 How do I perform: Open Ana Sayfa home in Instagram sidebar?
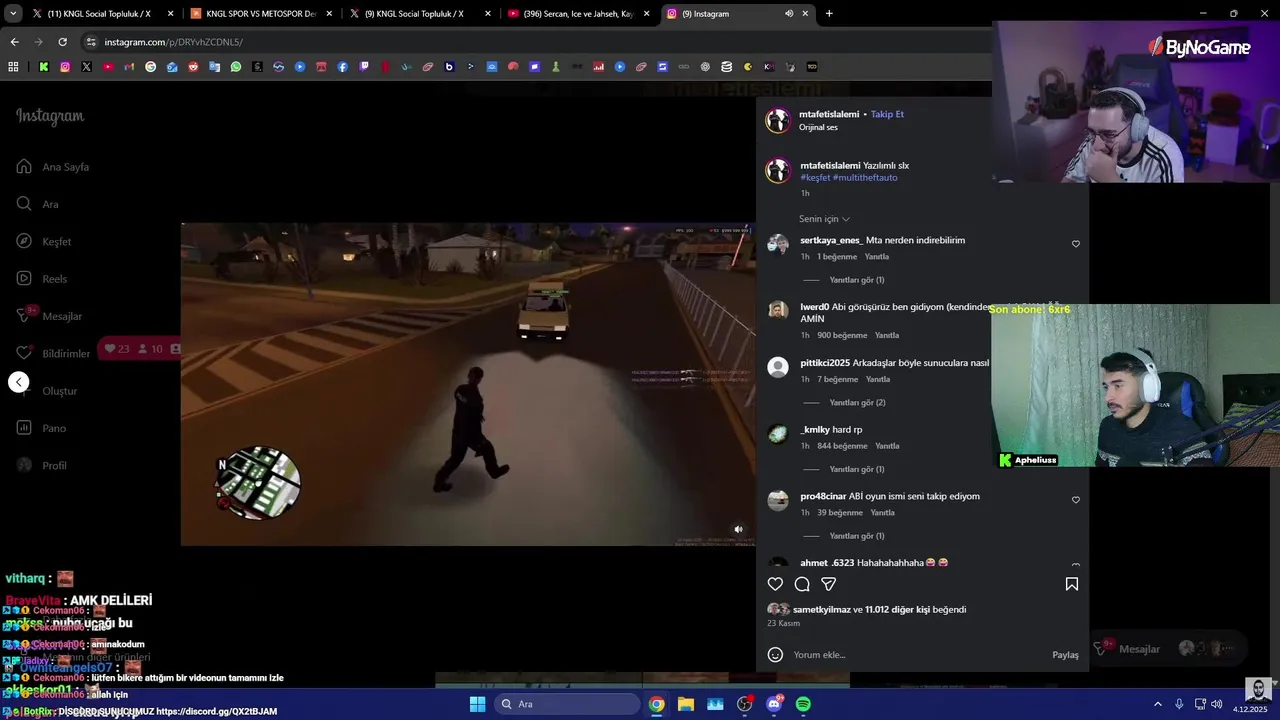(x=53, y=167)
